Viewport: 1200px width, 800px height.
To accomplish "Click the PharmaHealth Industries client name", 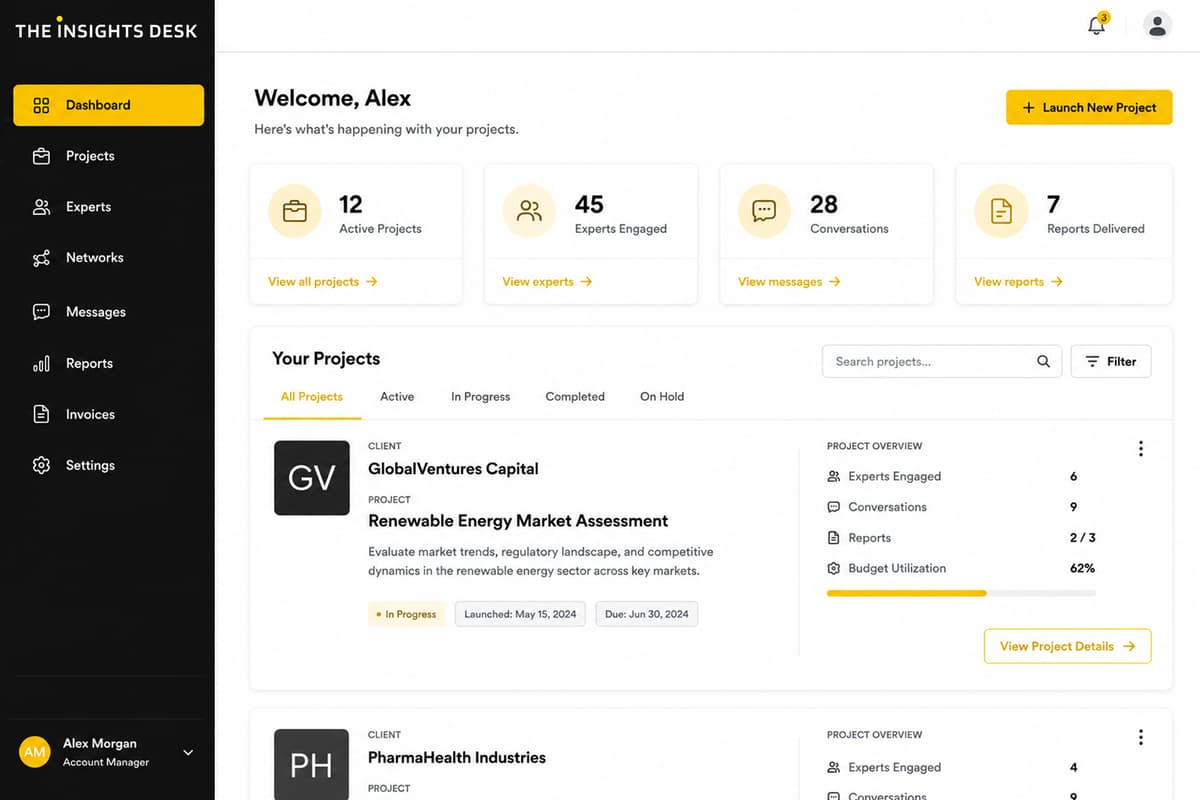I will click(457, 758).
